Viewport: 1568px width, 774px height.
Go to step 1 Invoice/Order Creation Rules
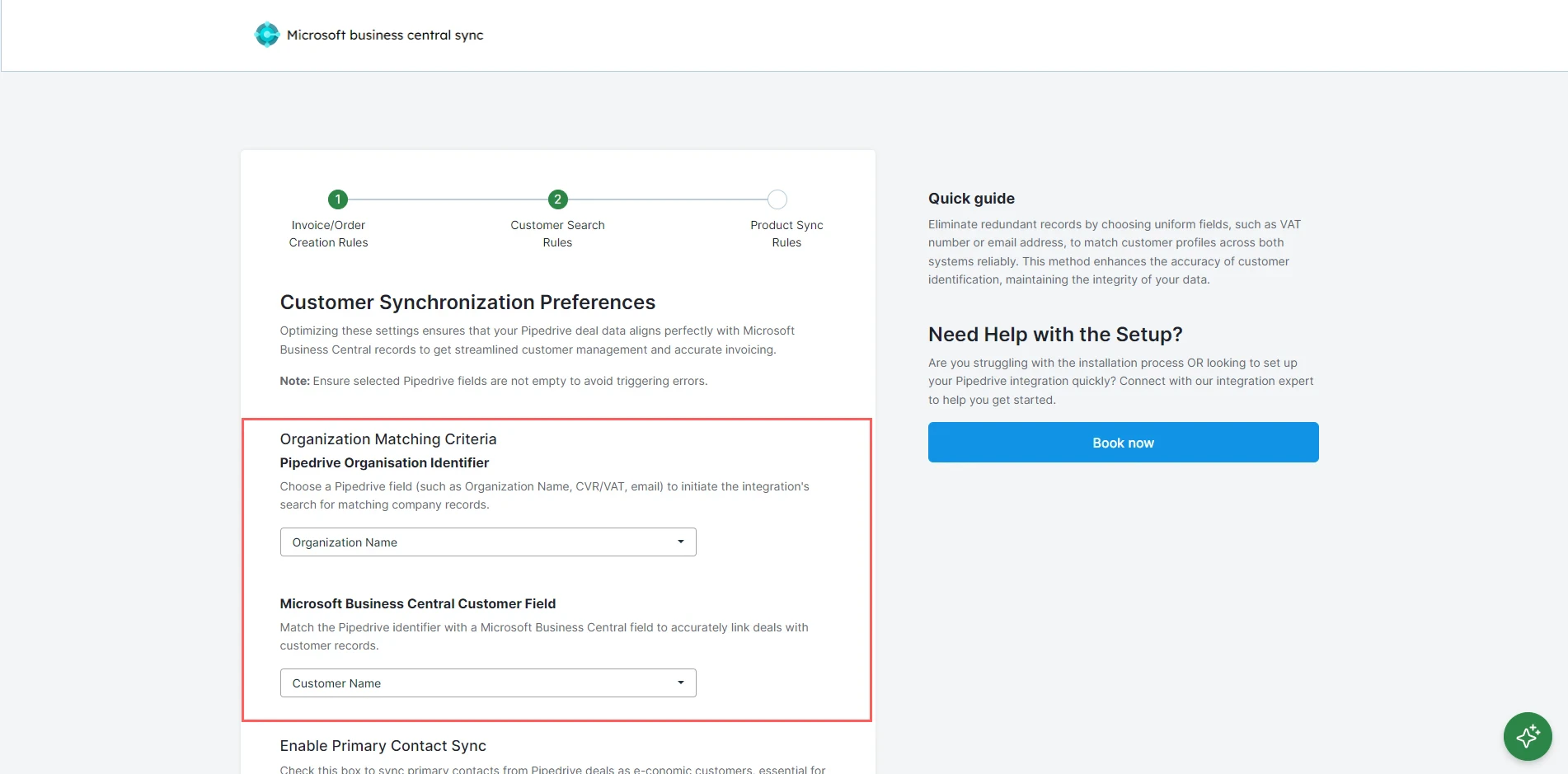pos(338,199)
